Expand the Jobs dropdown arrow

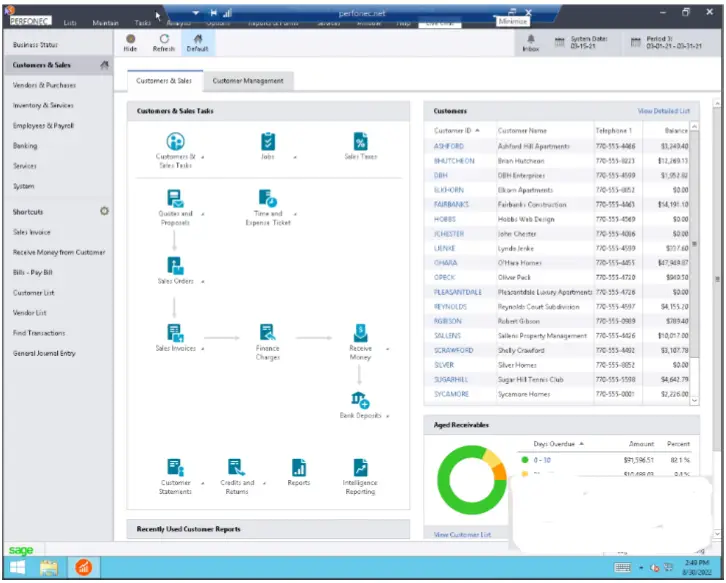pyautogui.click(x=295, y=157)
